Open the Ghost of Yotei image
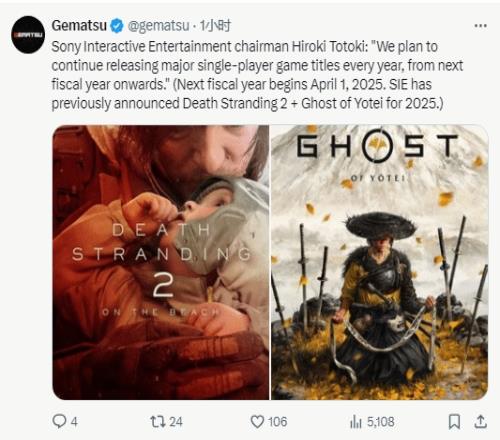 click(x=380, y=262)
